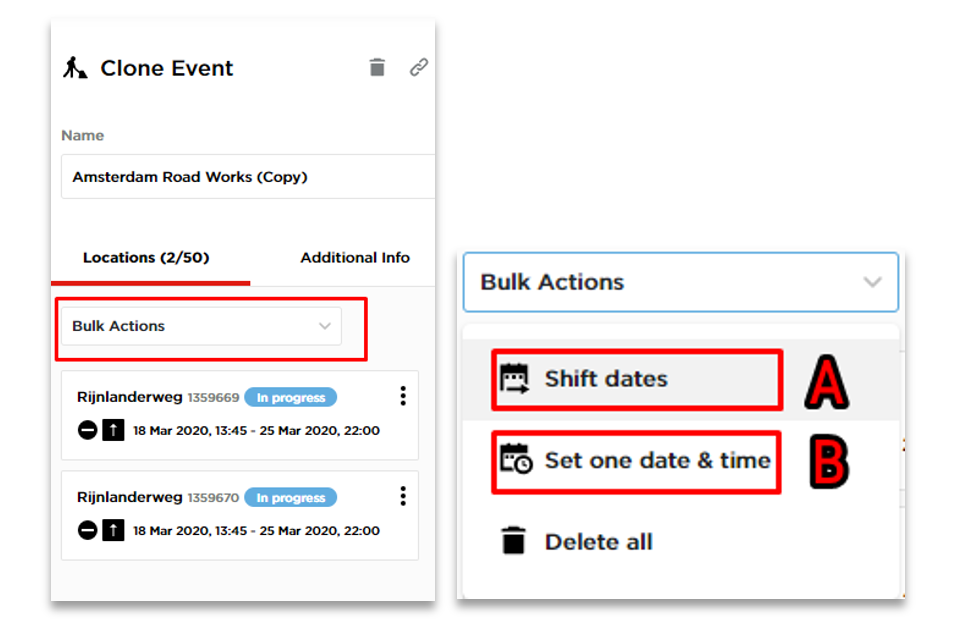The image size is (957, 630).
Task: Click road-closed icon on location 1359670
Action: click(87, 530)
